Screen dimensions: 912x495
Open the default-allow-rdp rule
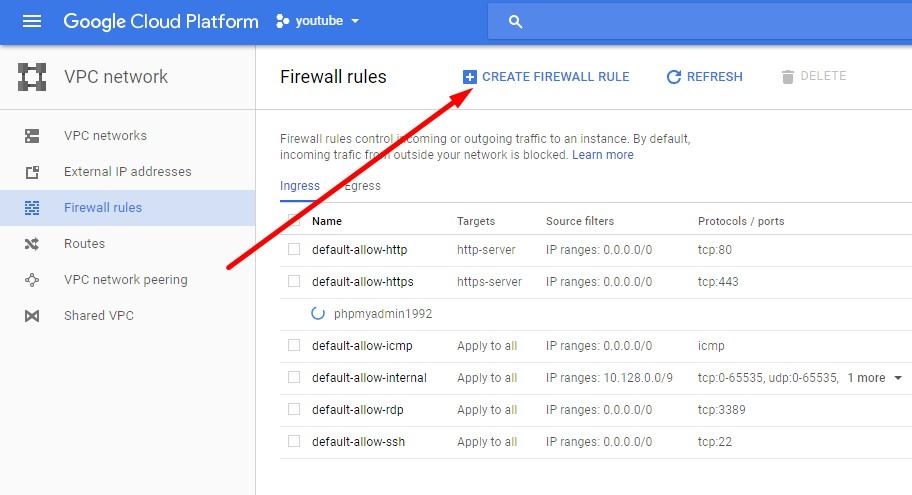click(357, 409)
